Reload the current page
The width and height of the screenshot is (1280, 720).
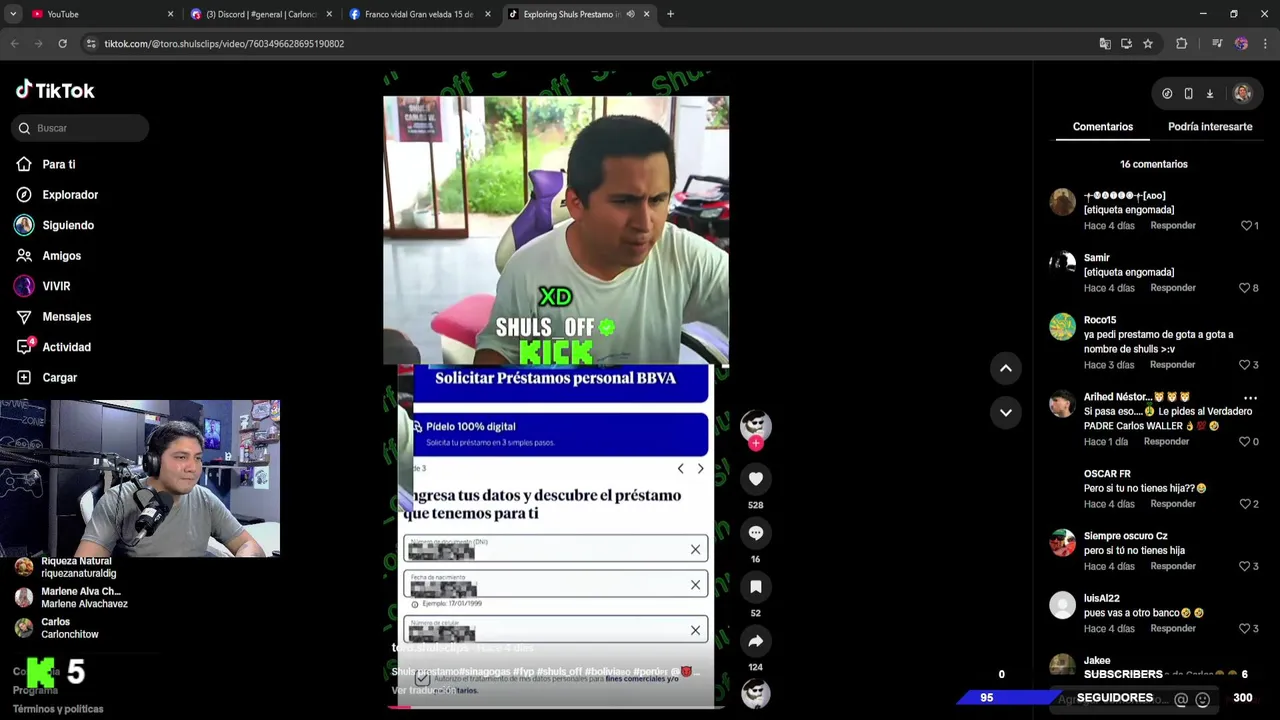(x=62, y=44)
